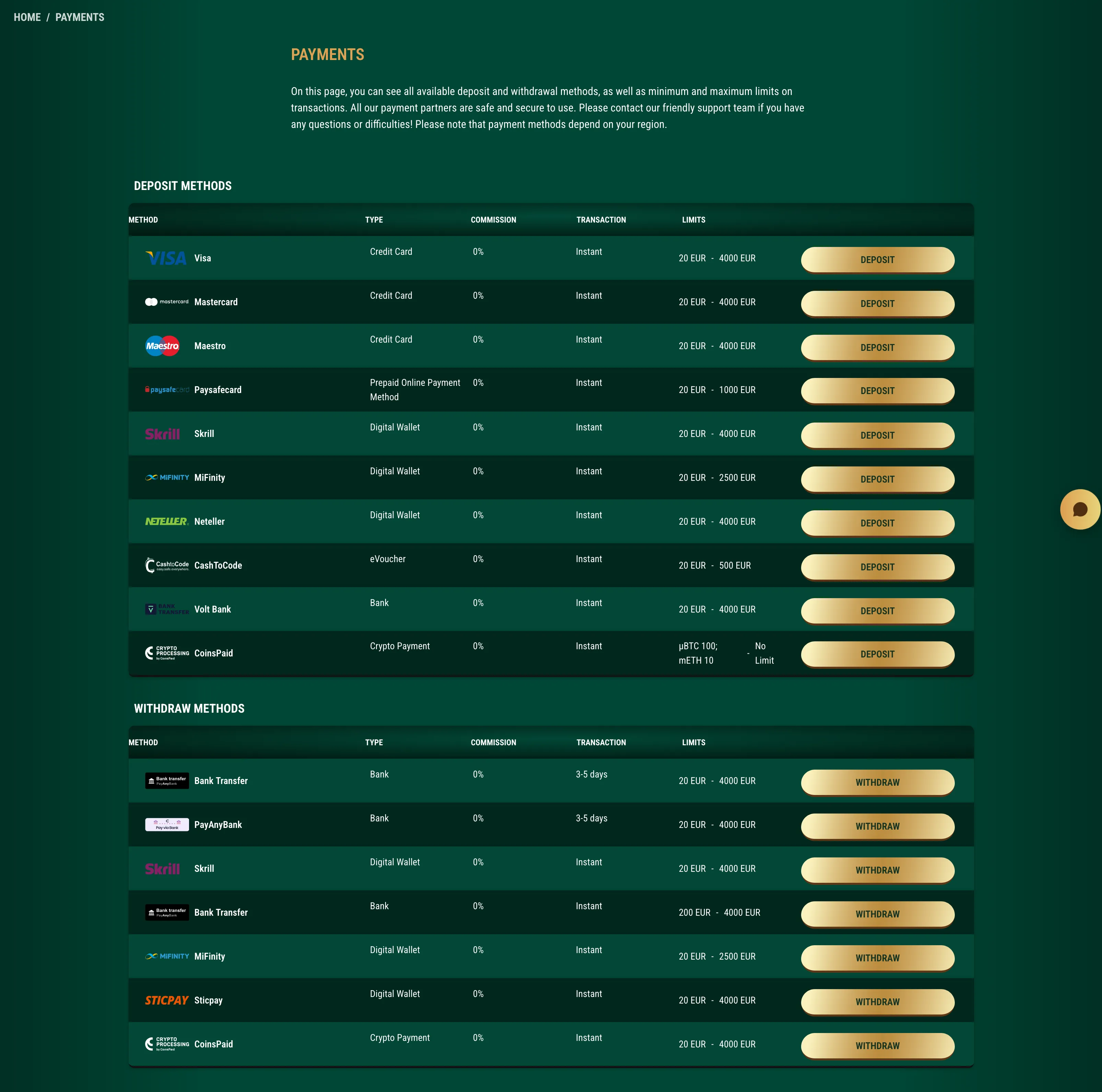Deposit via Volt Bank

(877, 611)
